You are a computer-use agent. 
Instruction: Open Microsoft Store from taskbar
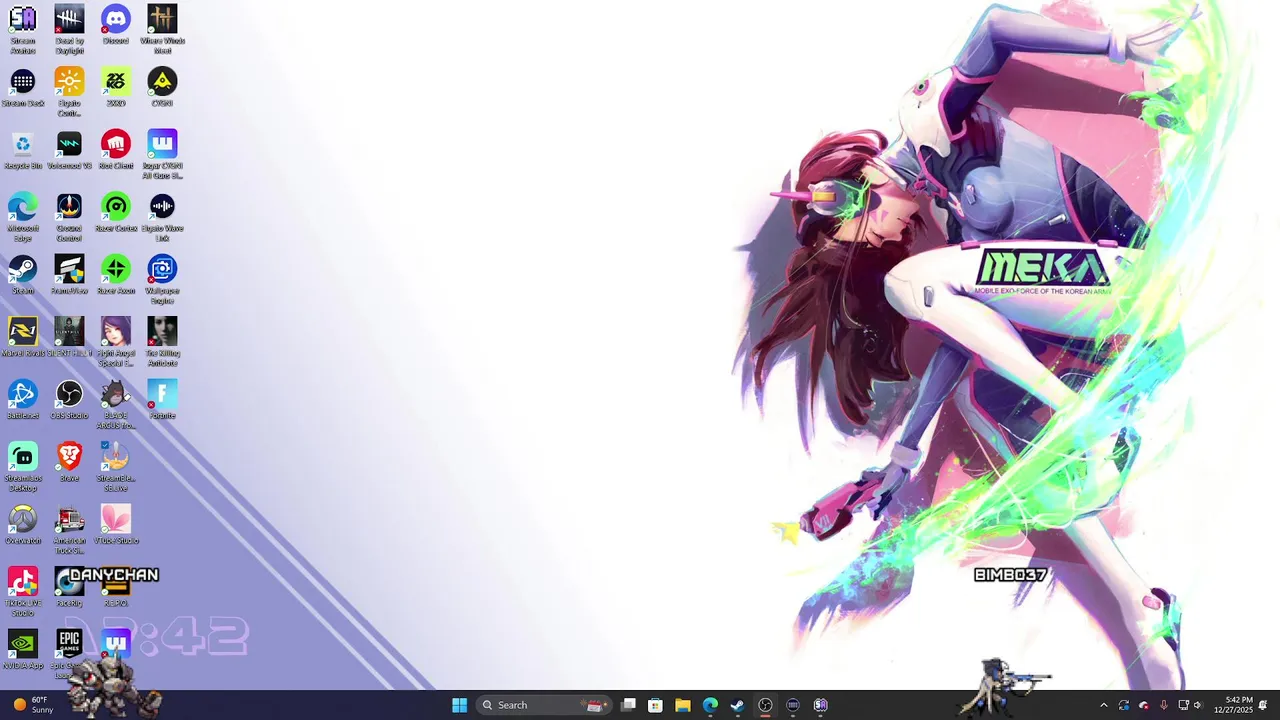[x=655, y=705]
